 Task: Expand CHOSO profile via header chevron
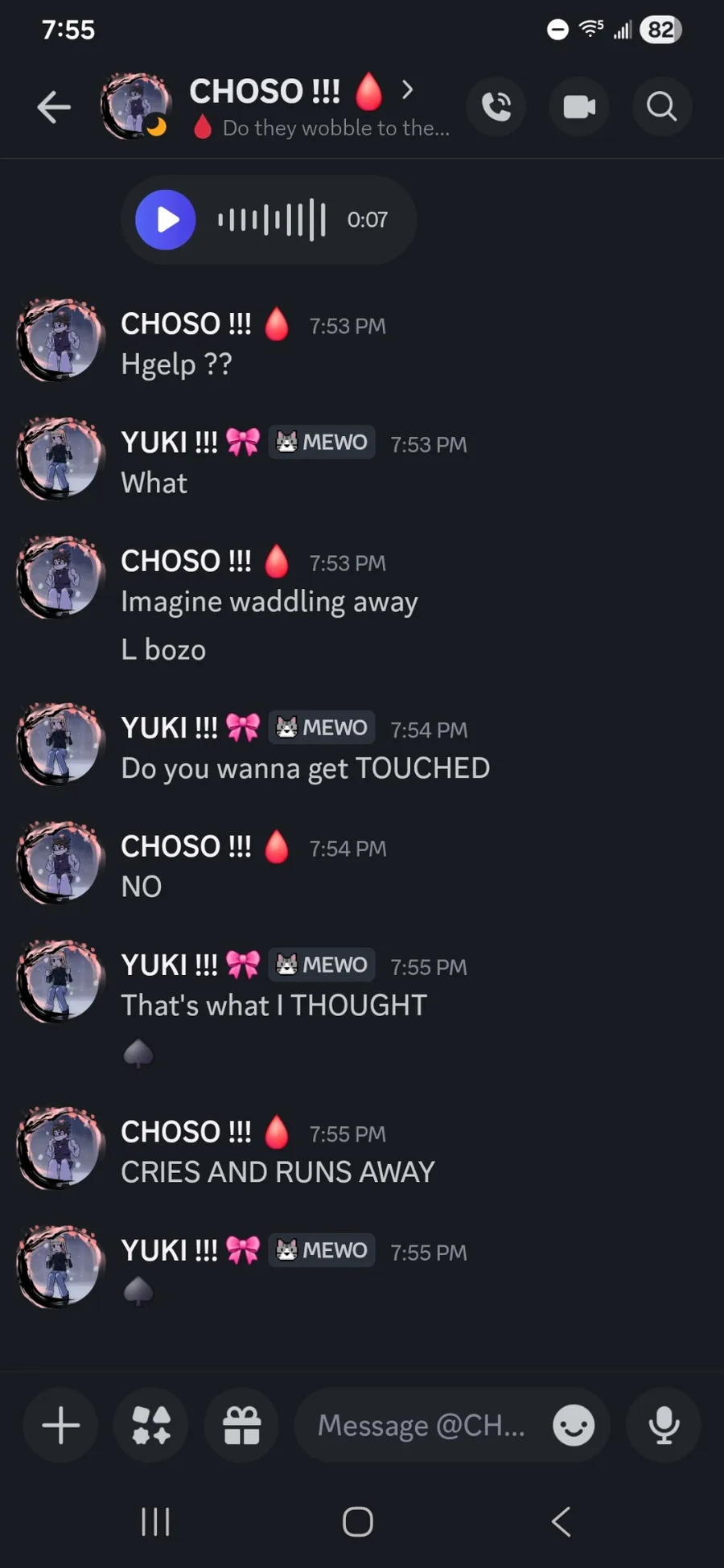click(407, 89)
